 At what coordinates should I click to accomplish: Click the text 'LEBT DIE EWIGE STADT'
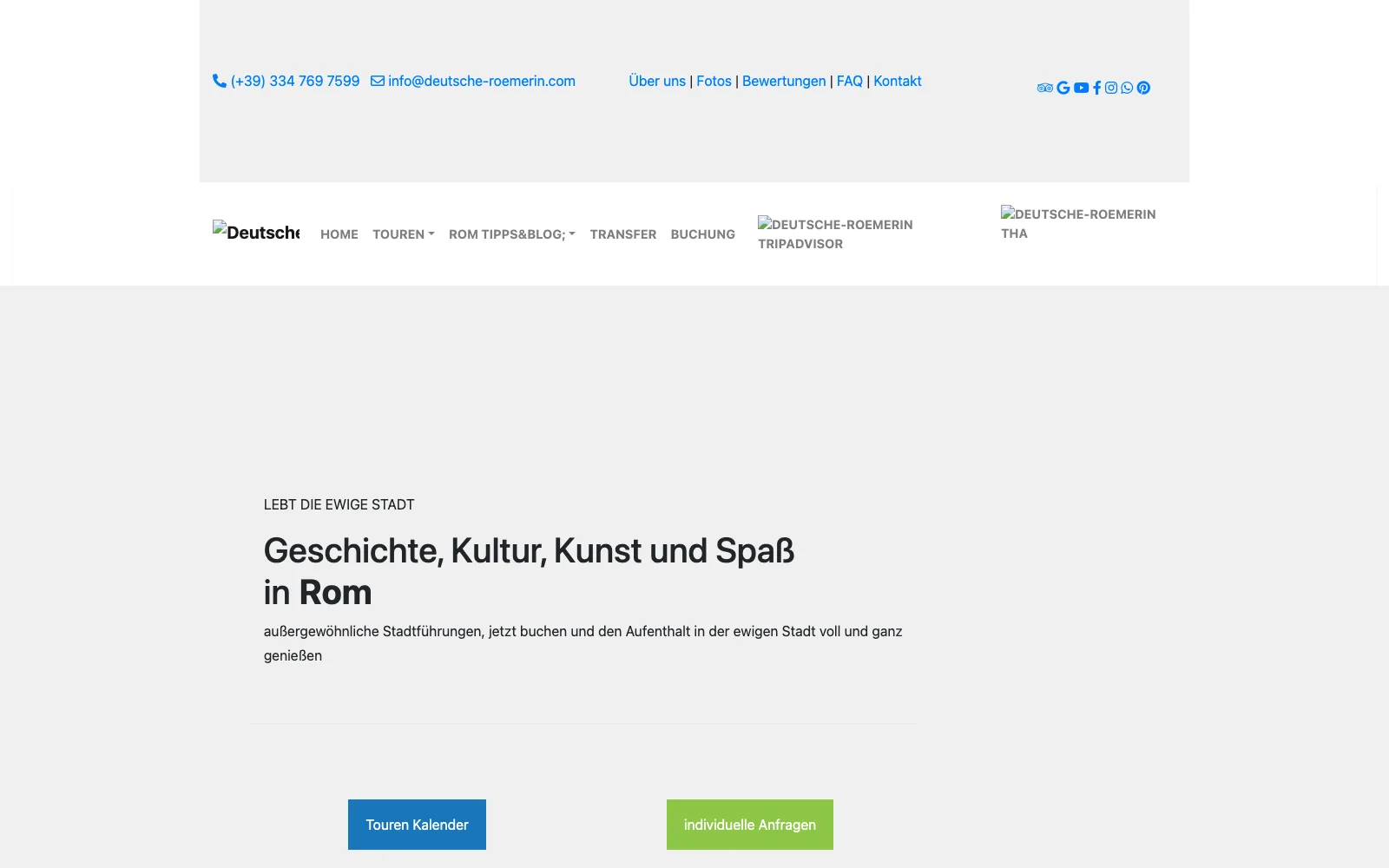pyautogui.click(x=339, y=504)
